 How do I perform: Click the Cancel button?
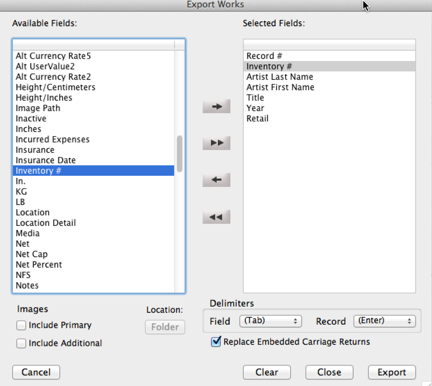coord(36,372)
